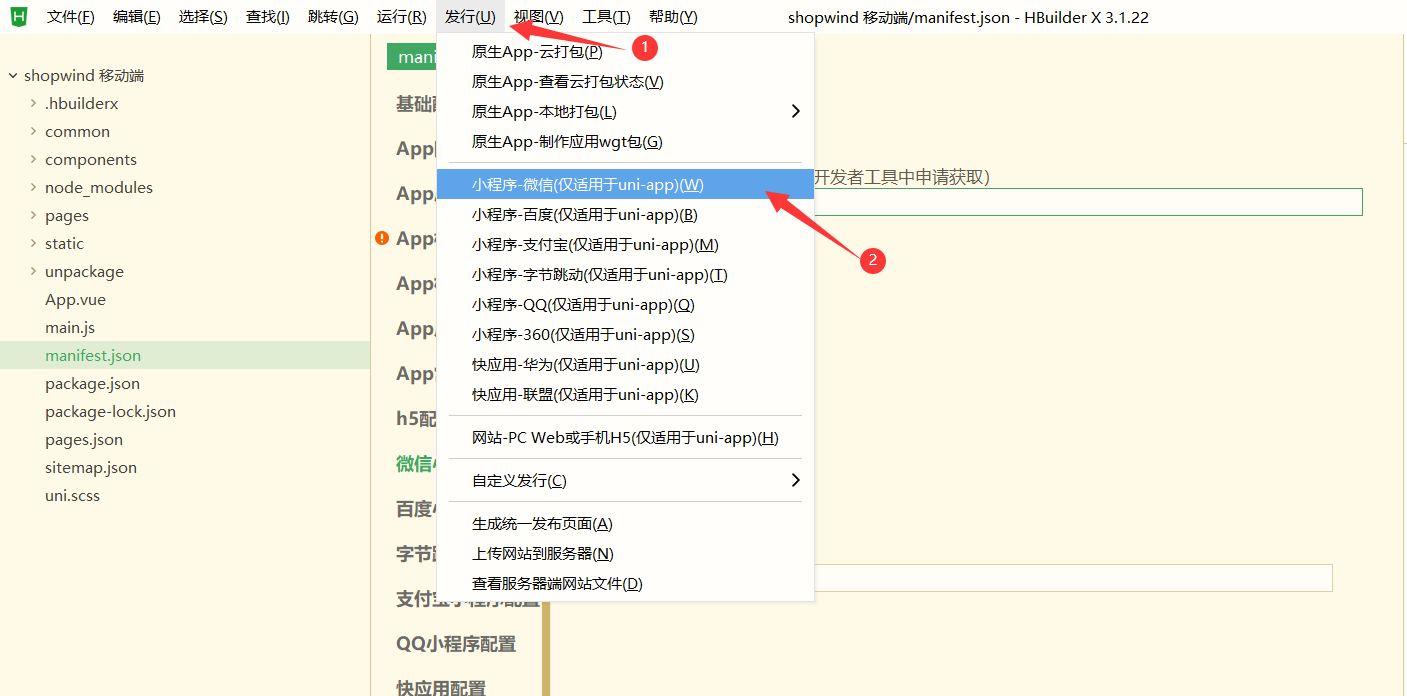The width and height of the screenshot is (1407, 696).
Task: Open uni.scss in the project tree
Action: (72, 496)
